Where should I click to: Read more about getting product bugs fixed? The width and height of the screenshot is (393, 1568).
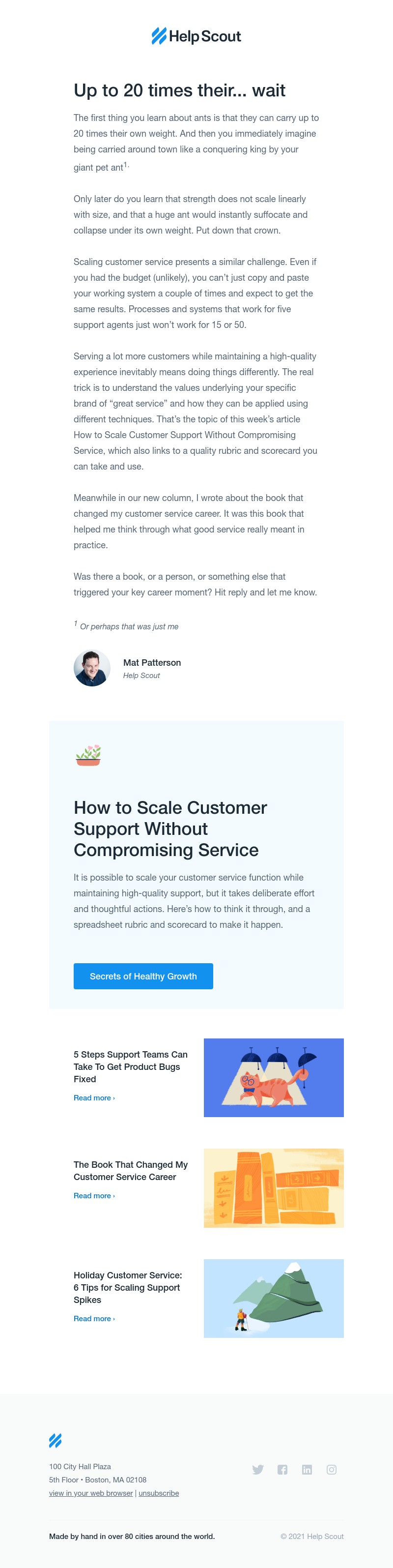(94, 1097)
